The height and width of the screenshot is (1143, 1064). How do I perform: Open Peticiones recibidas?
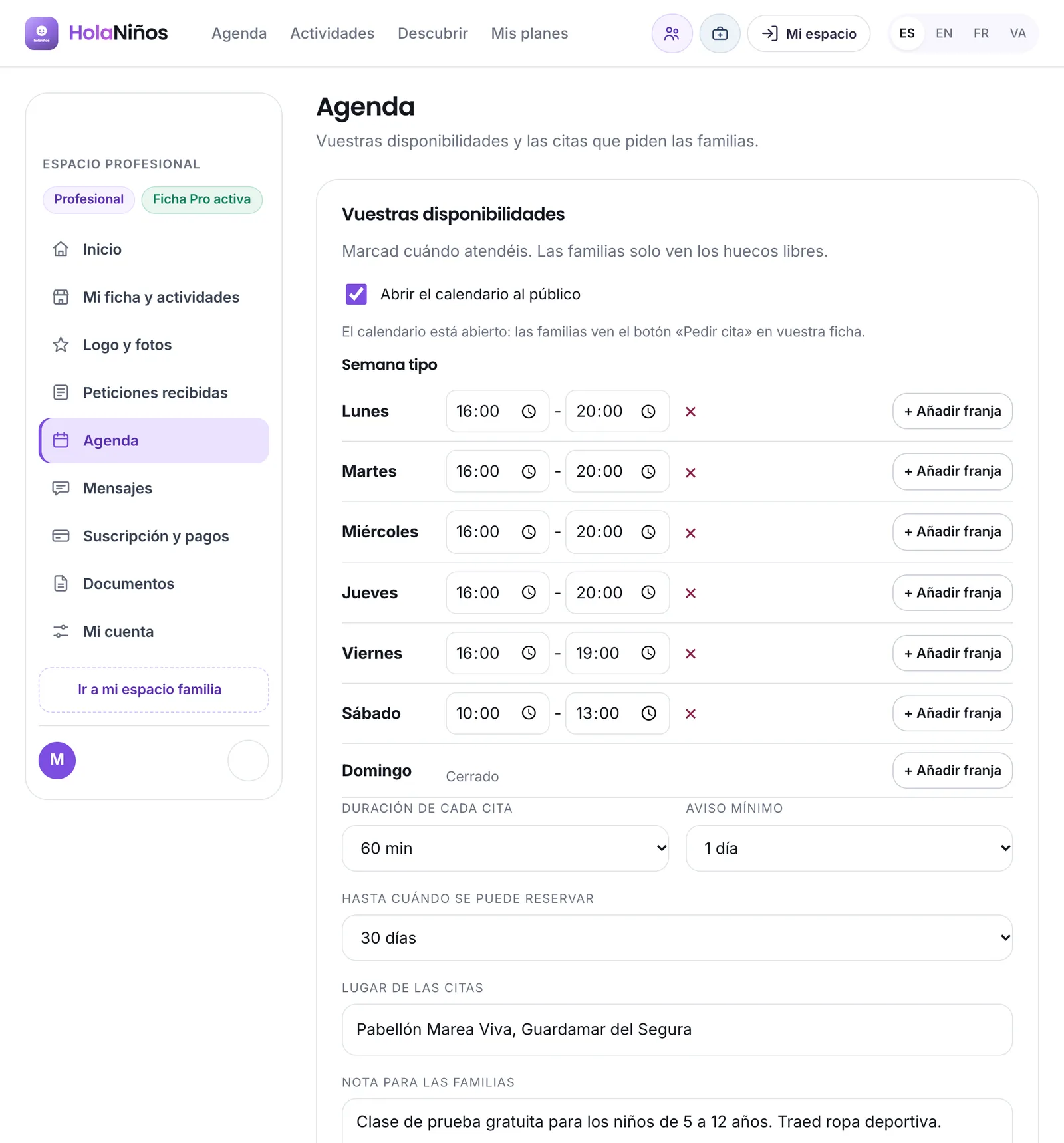(x=154, y=393)
